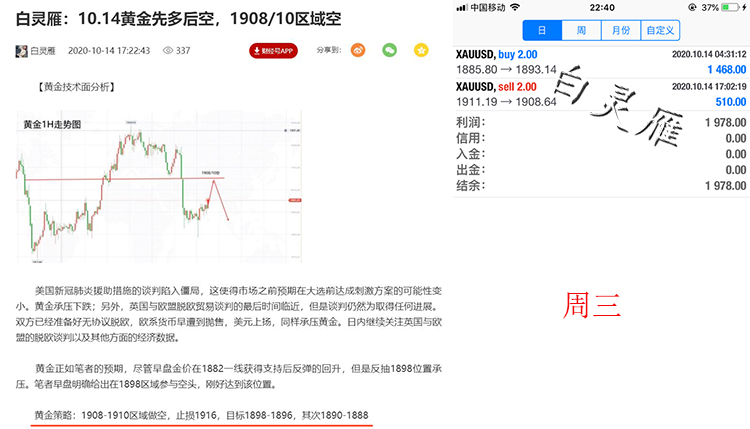Click the red 财经号APP download button
750x429 pixels.
pos(273,50)
